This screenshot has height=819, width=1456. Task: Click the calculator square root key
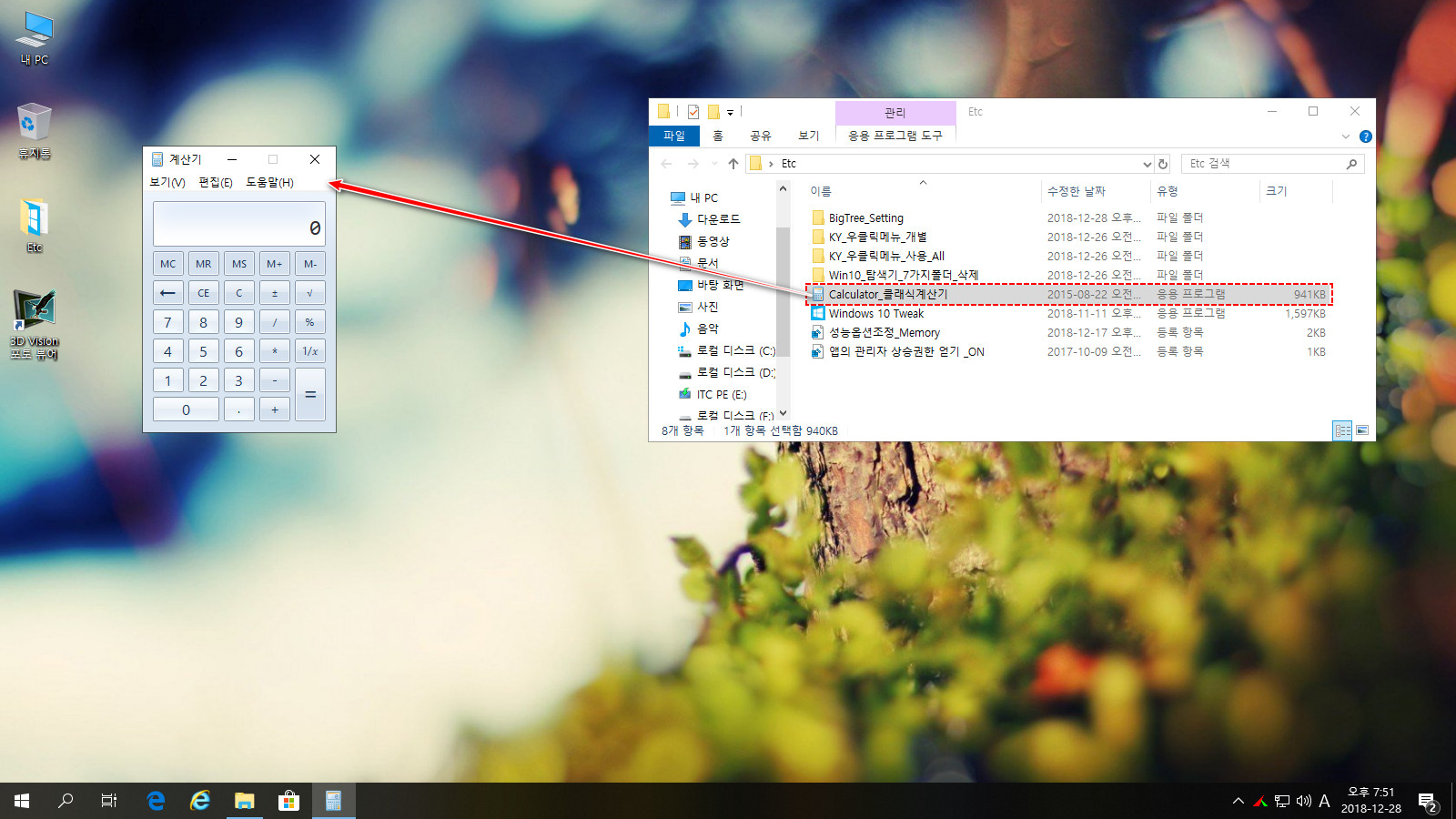[x=310, y=293]
